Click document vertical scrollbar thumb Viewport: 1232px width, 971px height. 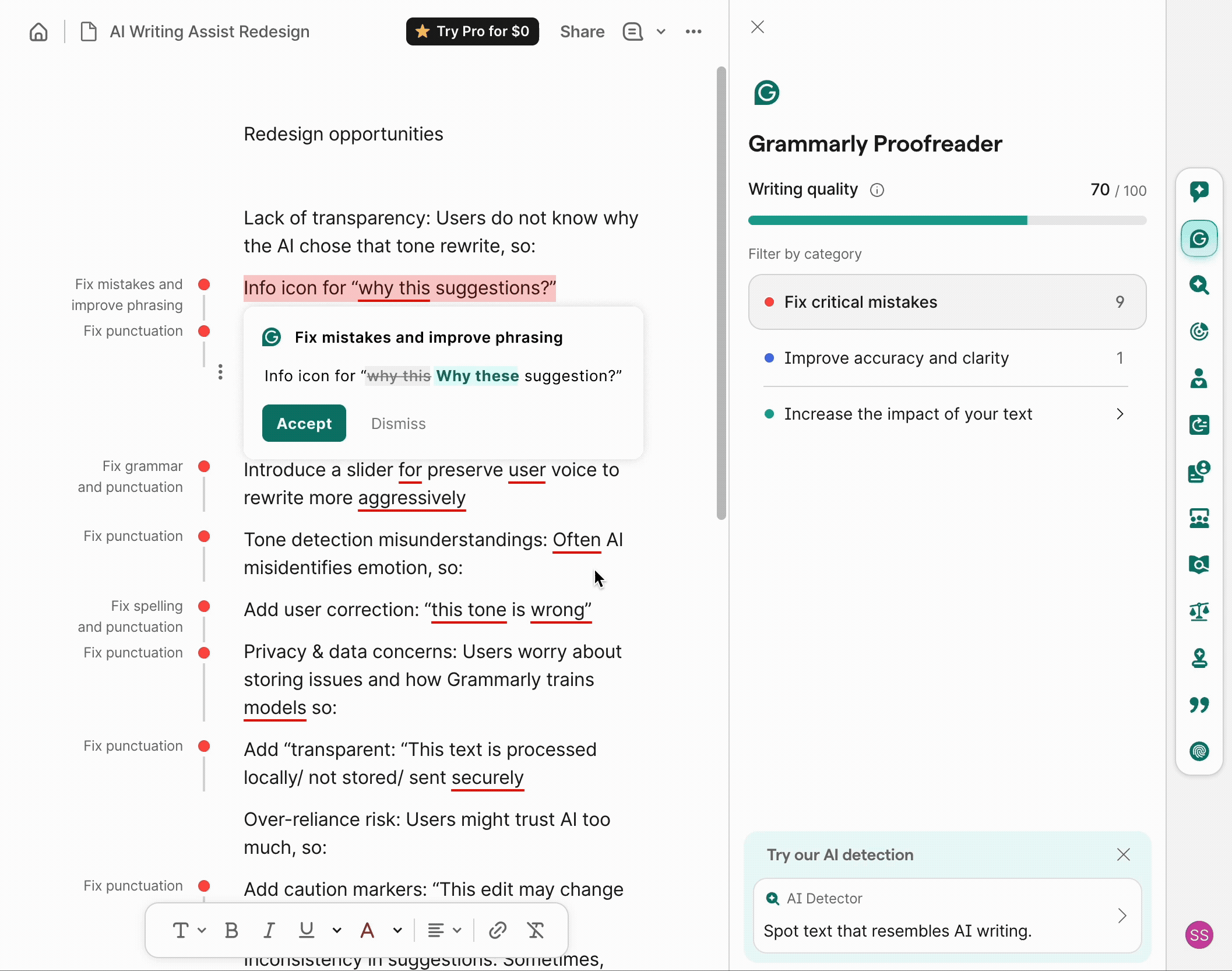coord(721,293)
